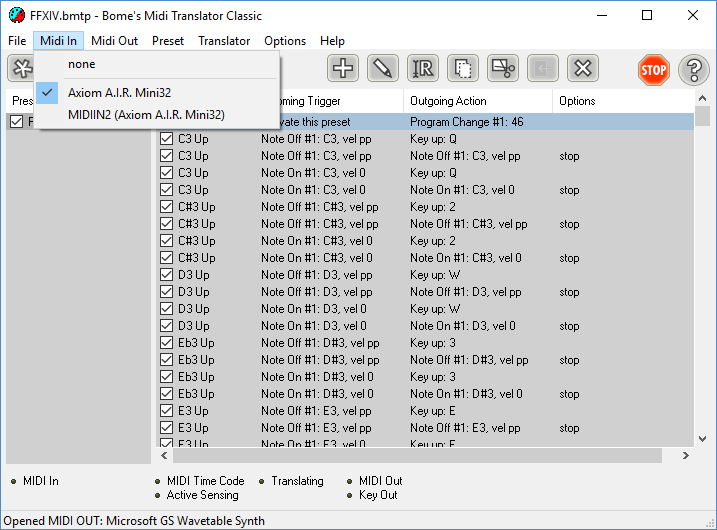Click the Delete X icon in toolbar

click(583, 68)
